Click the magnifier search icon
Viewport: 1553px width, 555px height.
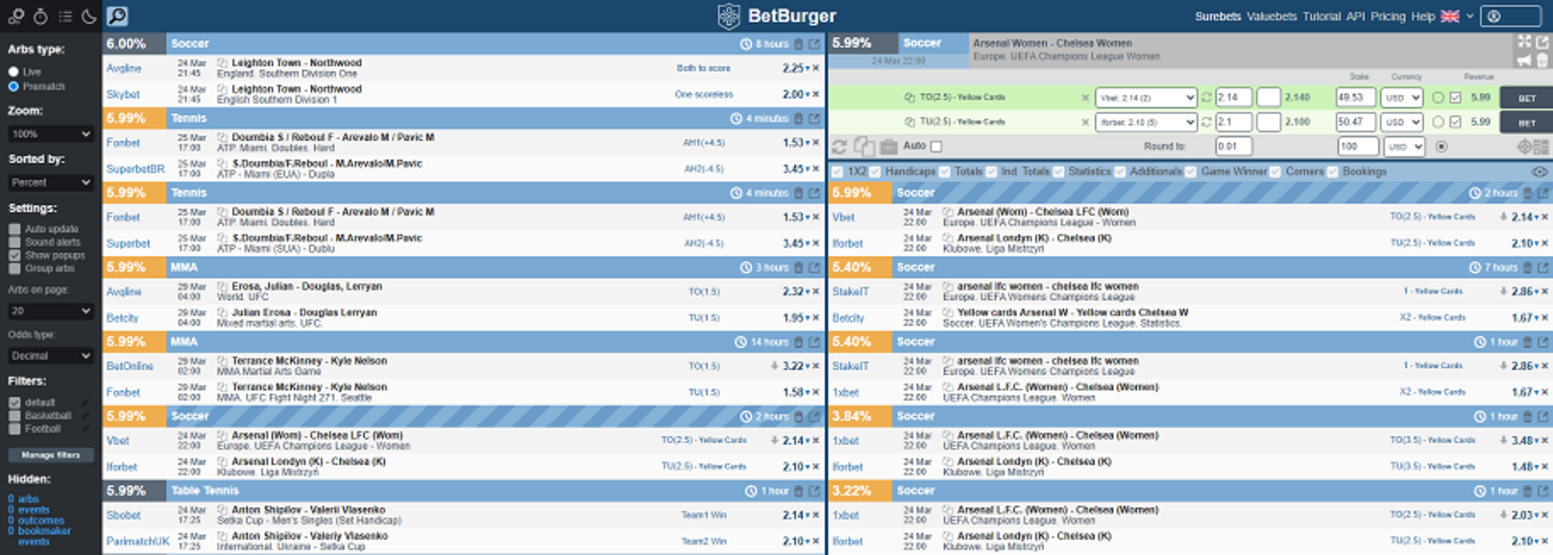click(117, 16)
